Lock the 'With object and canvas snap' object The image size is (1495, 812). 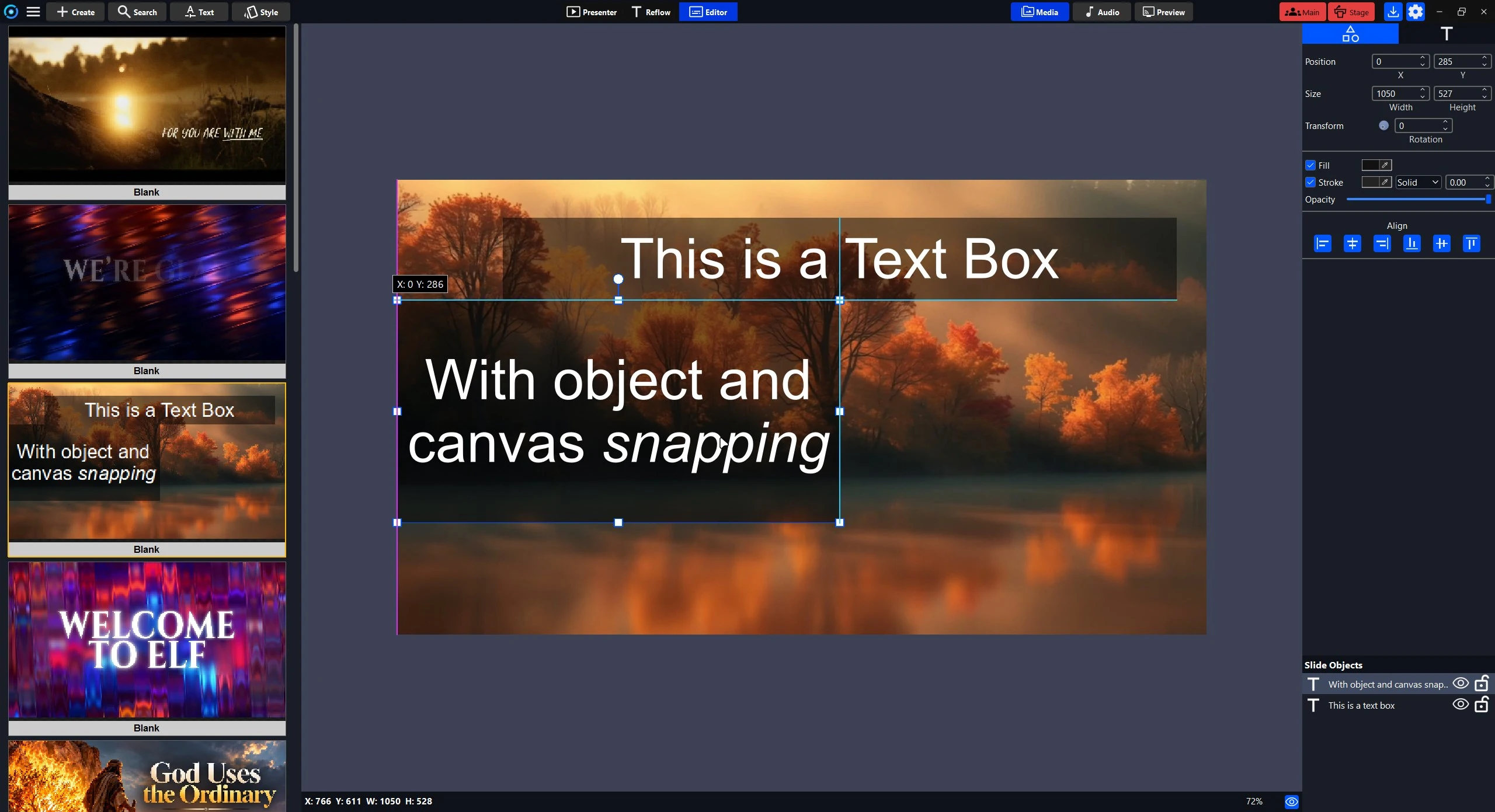pos(1482,684)
